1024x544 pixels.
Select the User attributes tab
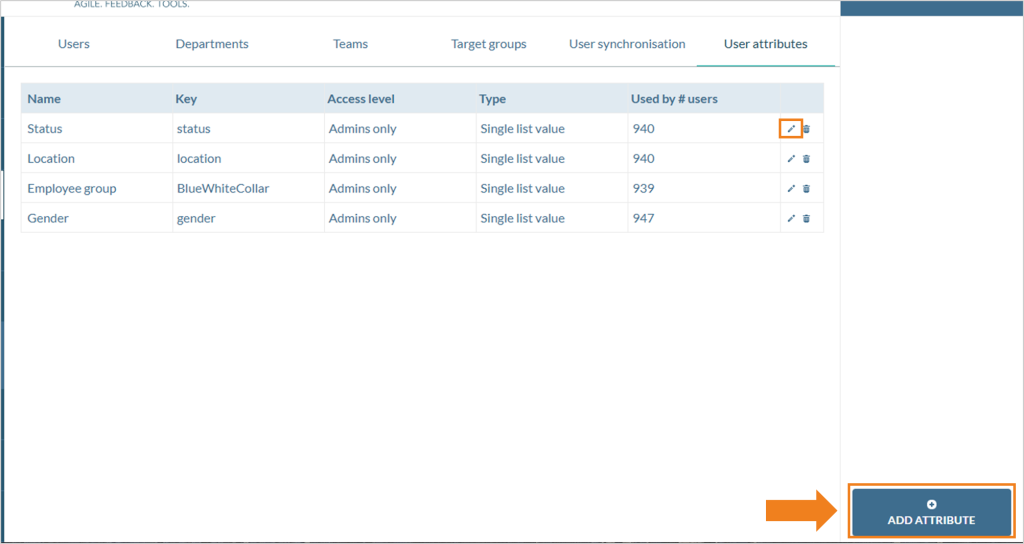[765, 44]
